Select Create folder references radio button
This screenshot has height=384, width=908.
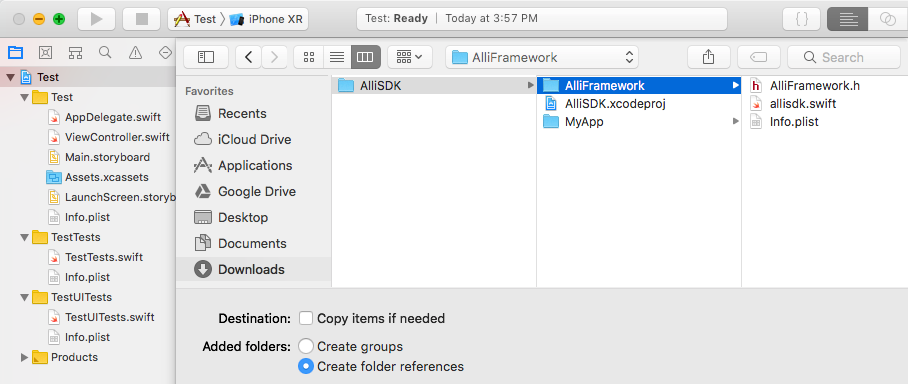point(306,366)
